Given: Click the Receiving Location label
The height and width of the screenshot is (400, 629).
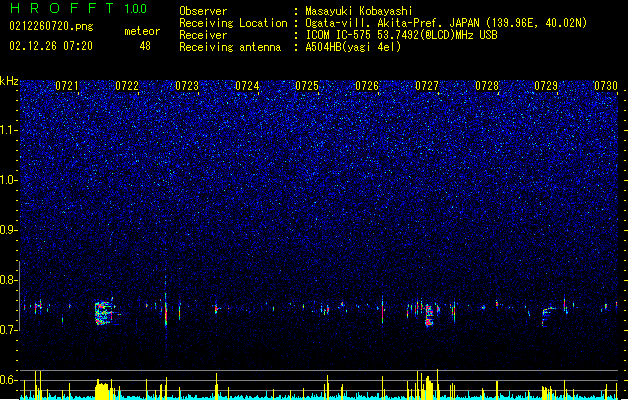Looking at the screenshot, I should pos(233,23).
